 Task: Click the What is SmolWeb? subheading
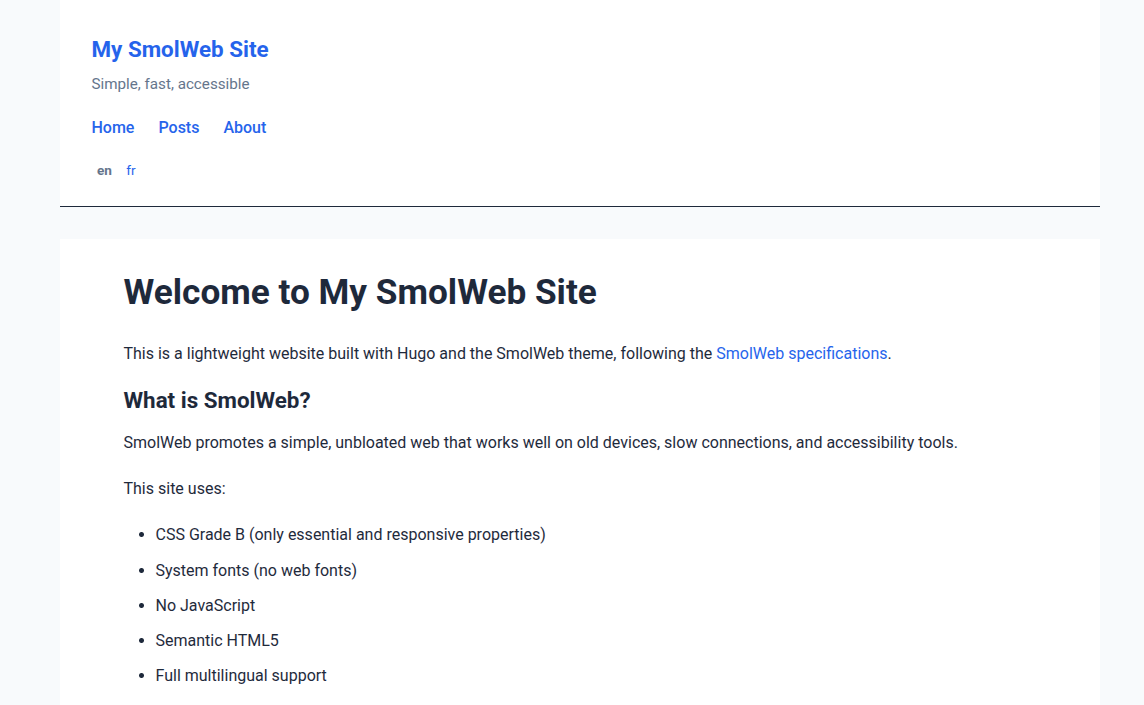point(217,400)
